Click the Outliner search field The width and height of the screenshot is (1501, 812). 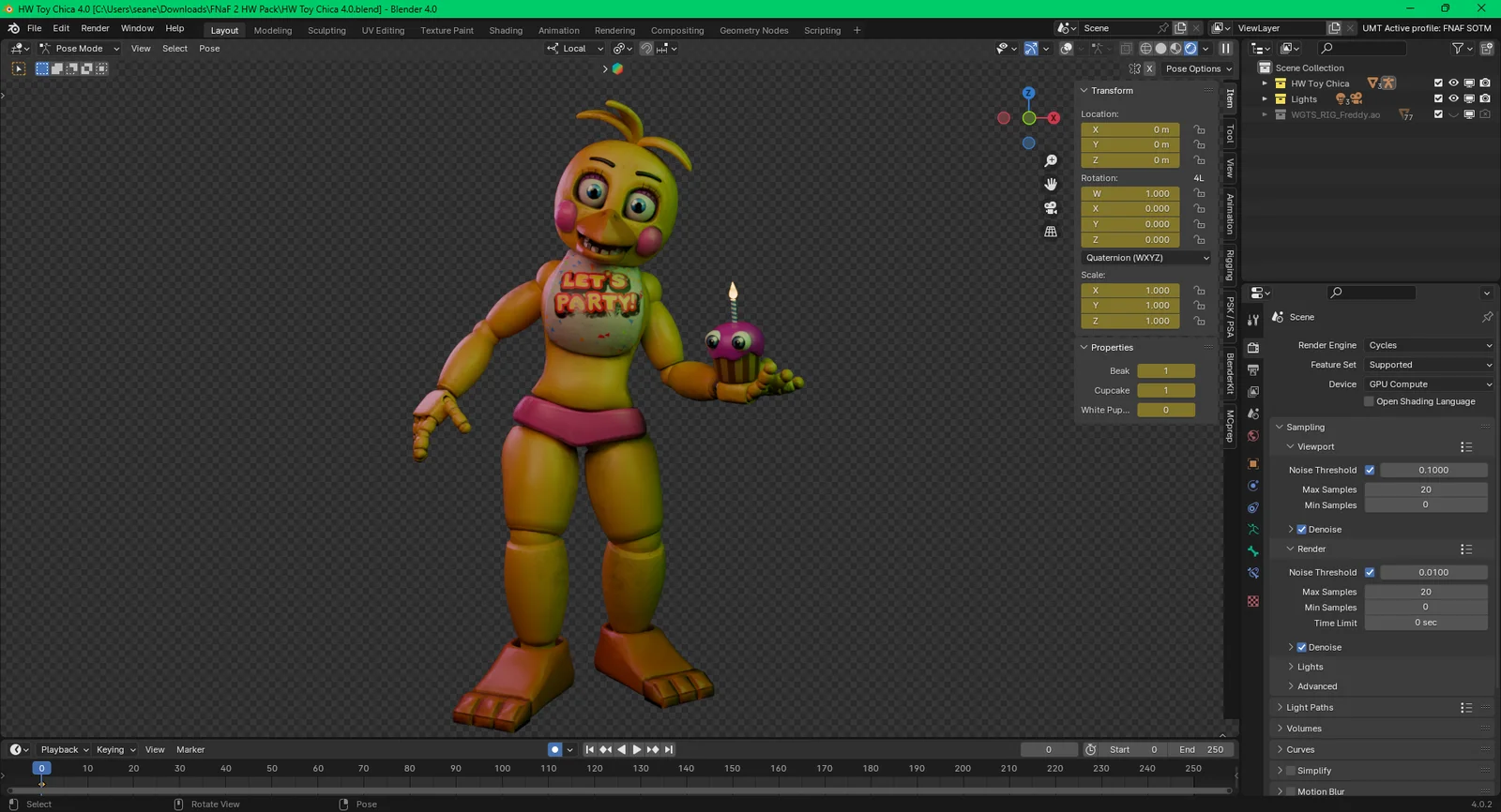coord(1362,49)
